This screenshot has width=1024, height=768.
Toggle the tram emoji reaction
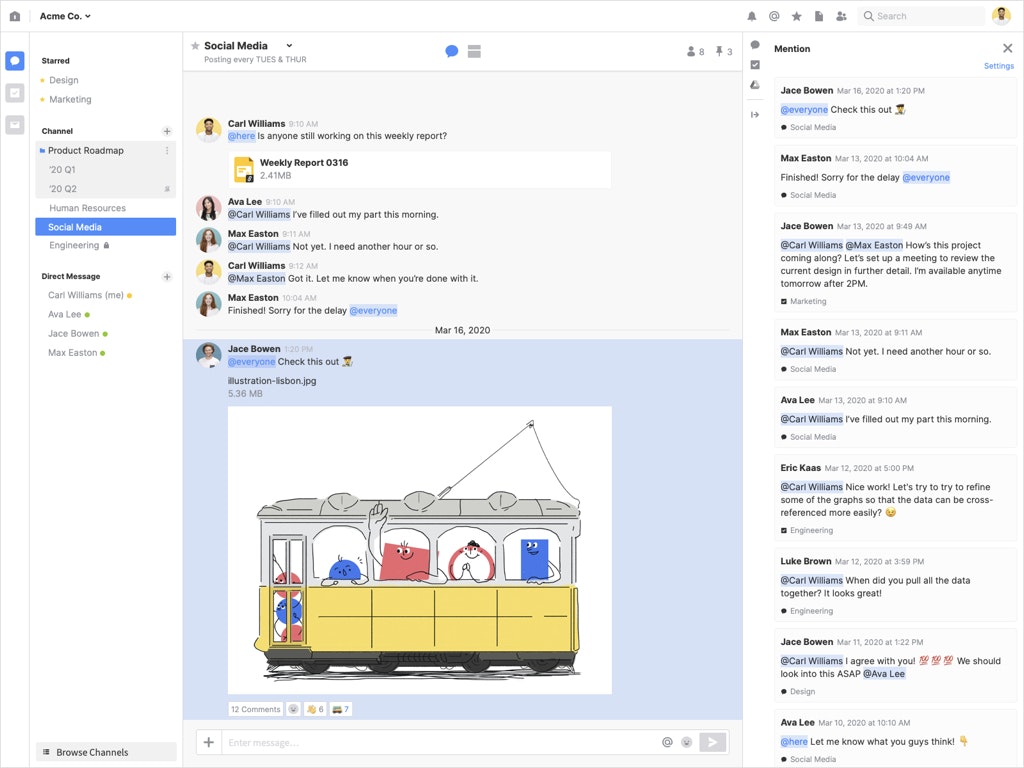pos(341,709)
